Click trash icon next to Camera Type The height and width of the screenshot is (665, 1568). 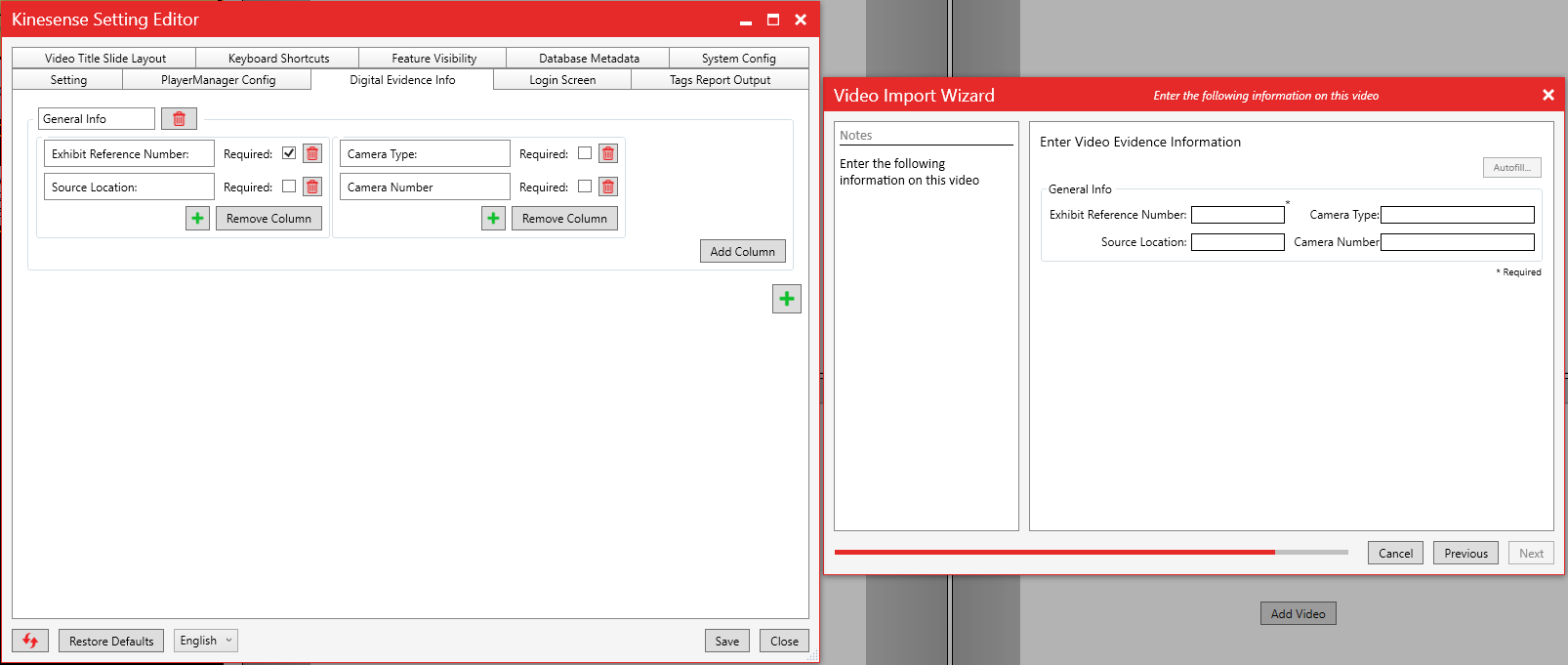point(608,153)
